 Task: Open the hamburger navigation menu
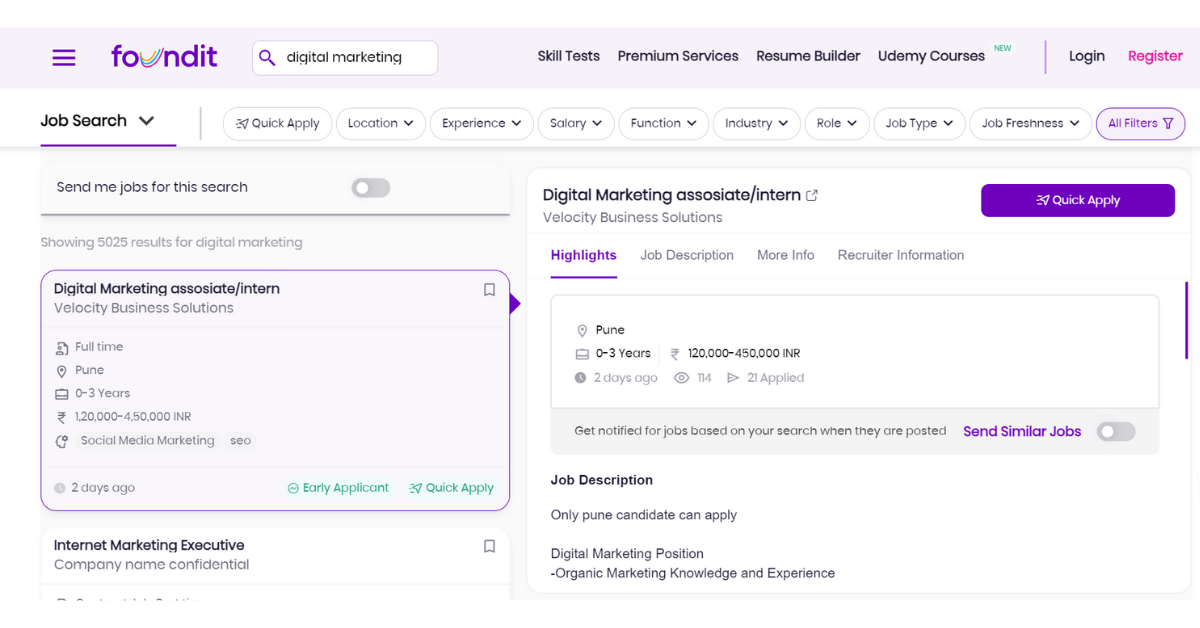(64, 58)
